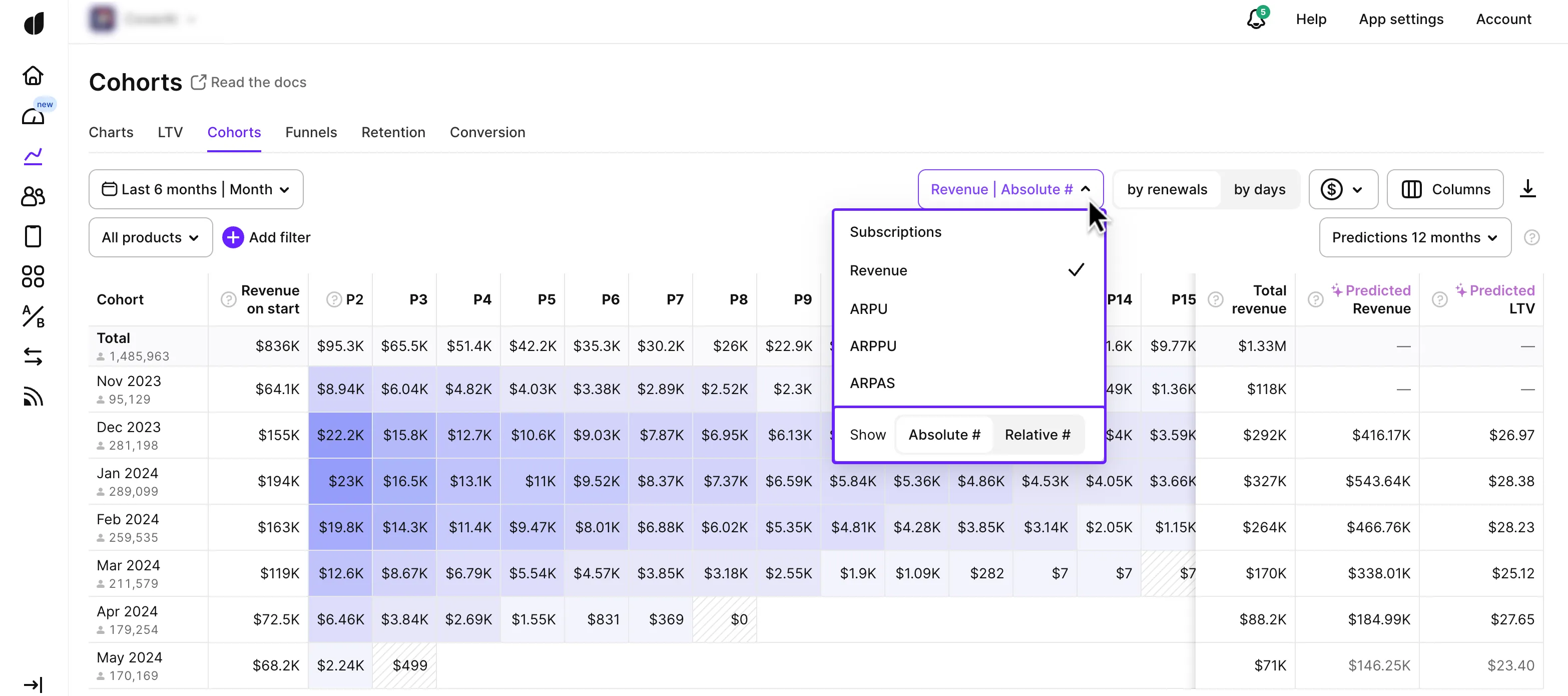Viewport: 1568px width, 696px height.
Task: Open the Last 6 months date dropdown
Action: 195,189
